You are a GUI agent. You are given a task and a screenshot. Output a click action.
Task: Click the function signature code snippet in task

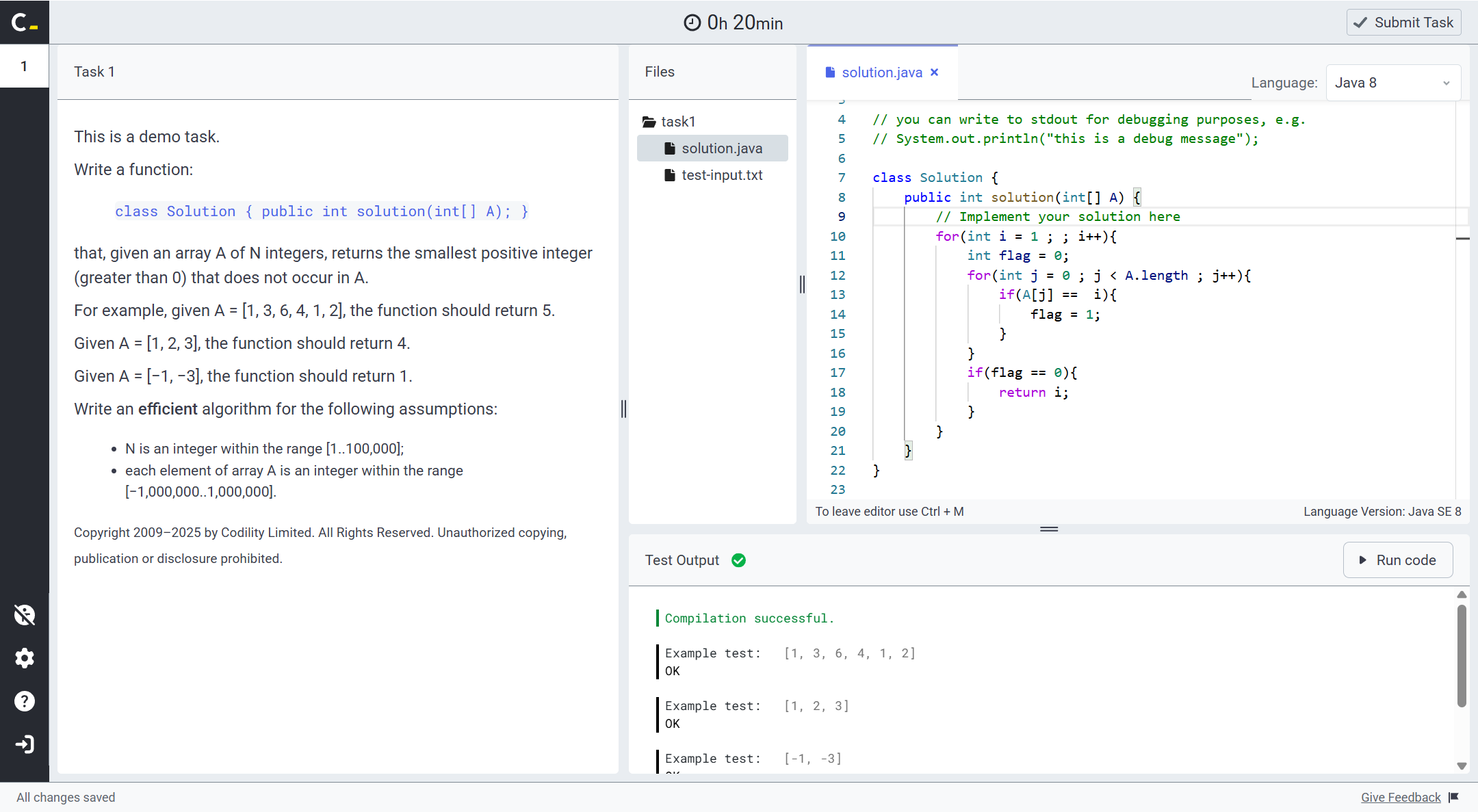pyautogui.click(x=322, y=212)
